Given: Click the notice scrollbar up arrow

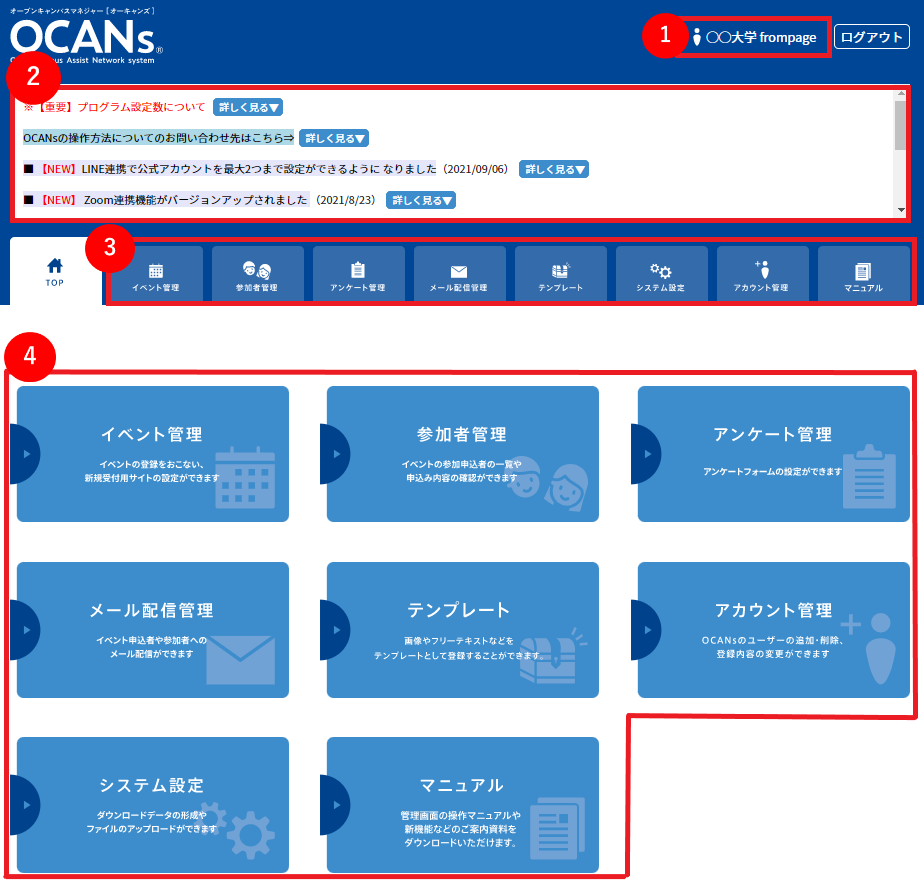Looking at the screenshot, I should tap(900, 94).
